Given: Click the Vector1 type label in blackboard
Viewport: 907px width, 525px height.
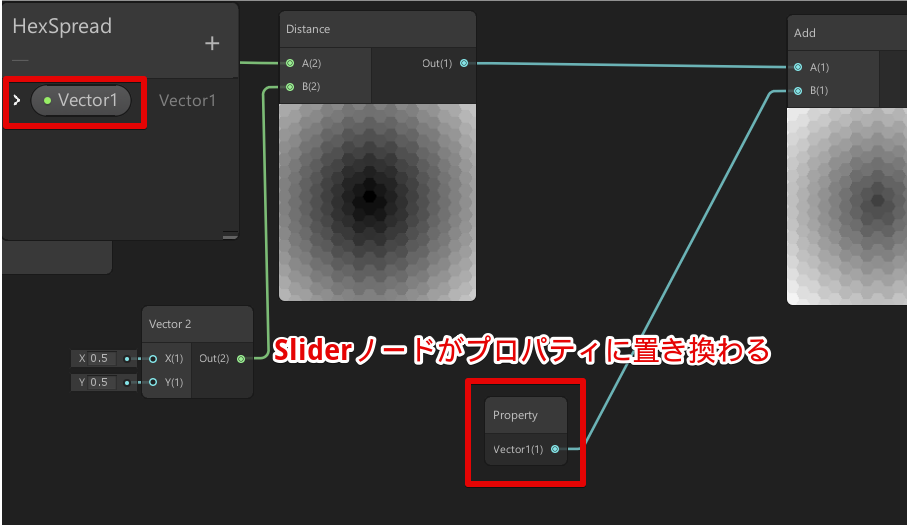Looking at the screenshot, I should pos(187,101).
